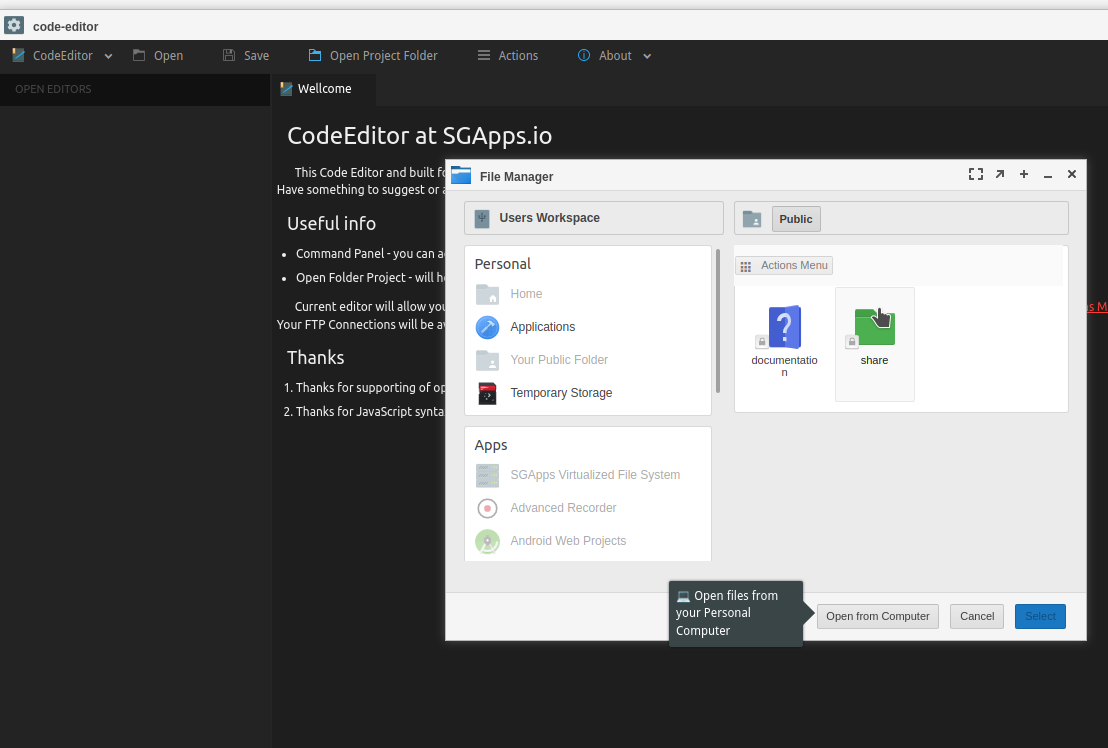Click the SGApps Virtualized File System server icon
Image resolution: width=1108 pixels, height=748 pixels.
[488, 475]
